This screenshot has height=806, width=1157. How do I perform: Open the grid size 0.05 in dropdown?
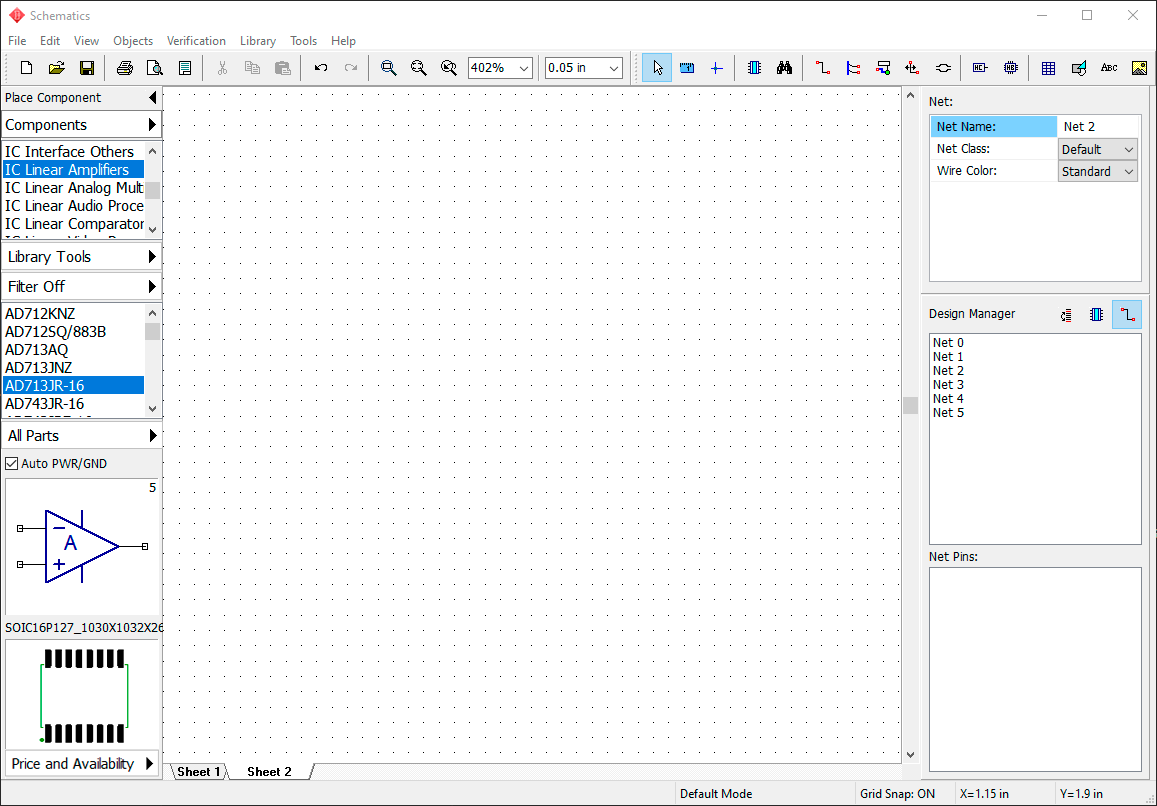click(614, 68)
